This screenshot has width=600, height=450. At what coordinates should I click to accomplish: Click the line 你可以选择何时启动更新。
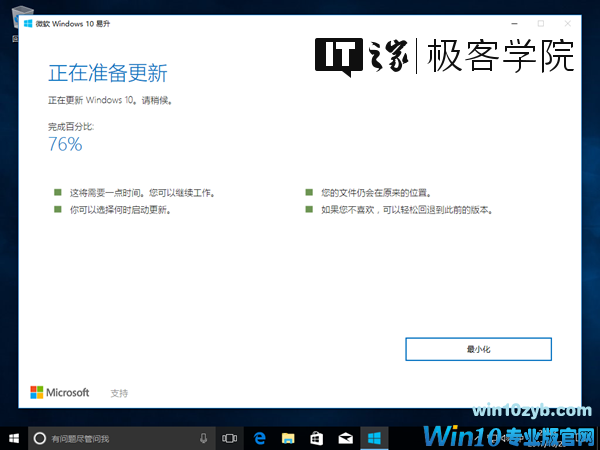(x=120, y=210)
